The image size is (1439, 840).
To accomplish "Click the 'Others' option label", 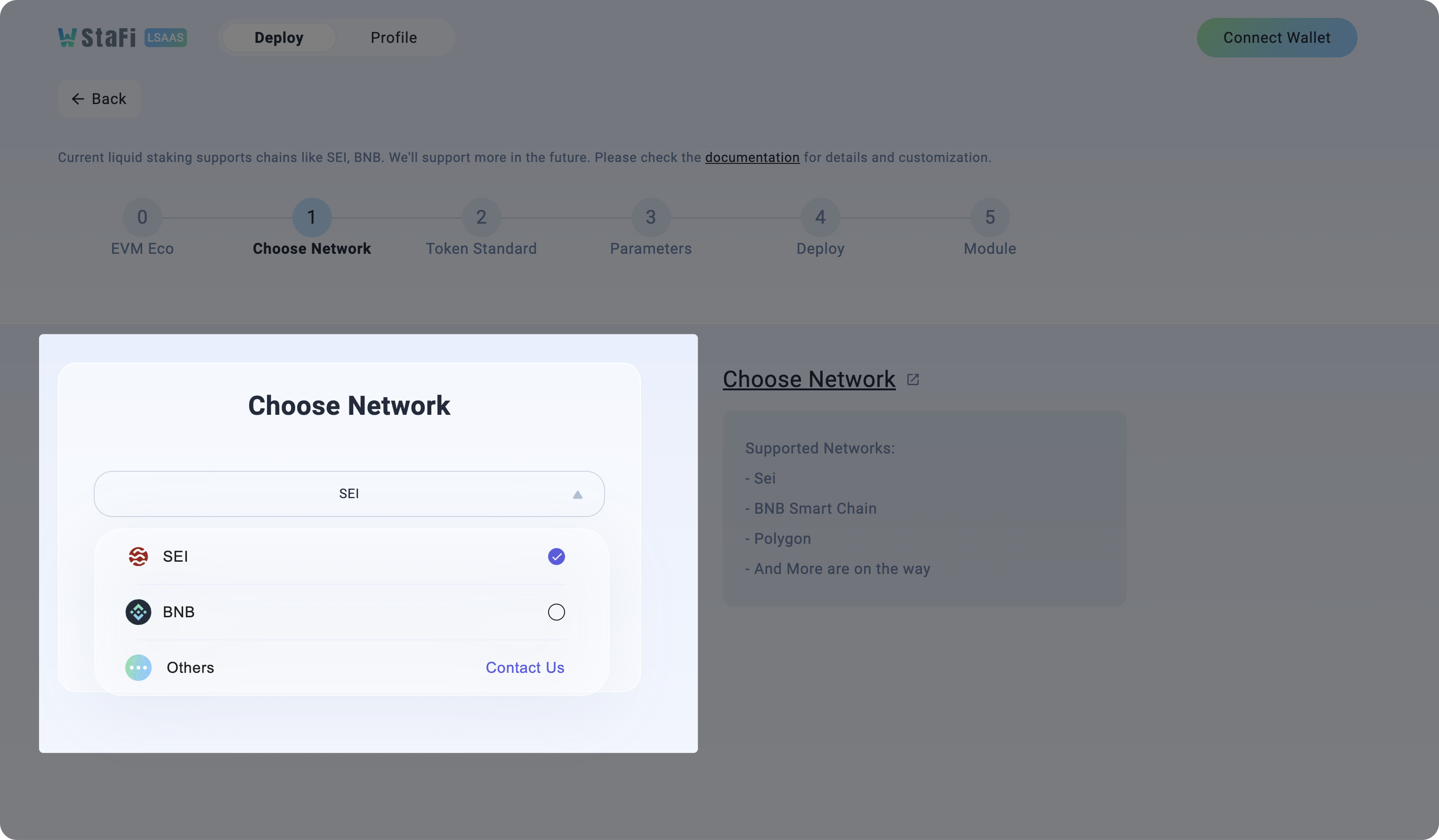I will tap(190, 668).
